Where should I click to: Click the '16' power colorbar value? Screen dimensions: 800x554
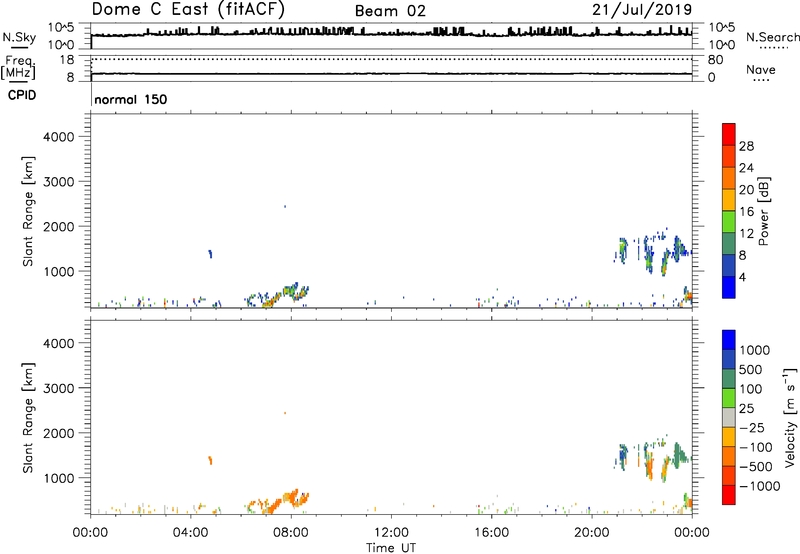click(x=746, y=212)
